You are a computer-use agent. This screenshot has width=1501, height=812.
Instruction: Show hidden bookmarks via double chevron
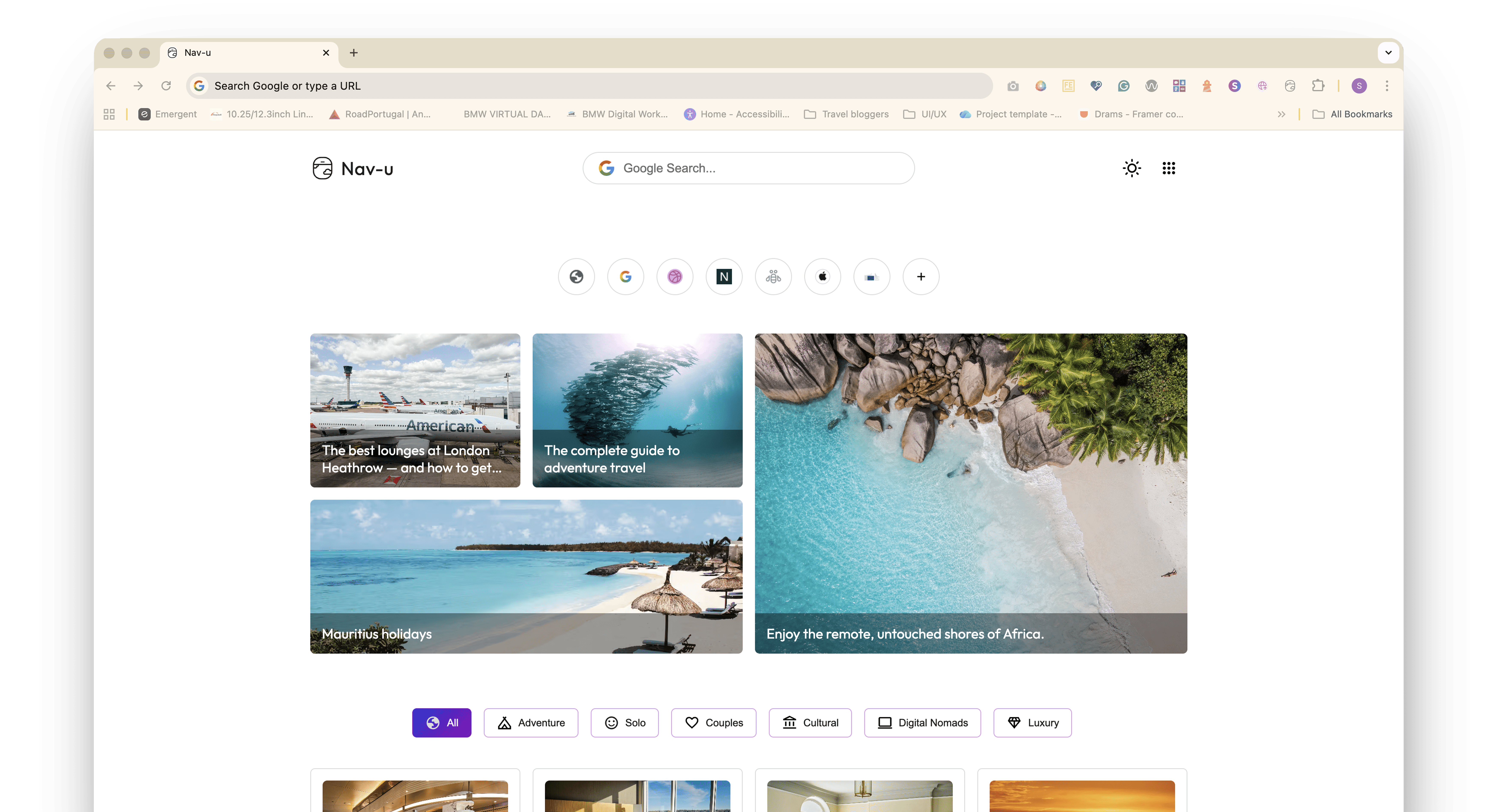click(1281, 114)
